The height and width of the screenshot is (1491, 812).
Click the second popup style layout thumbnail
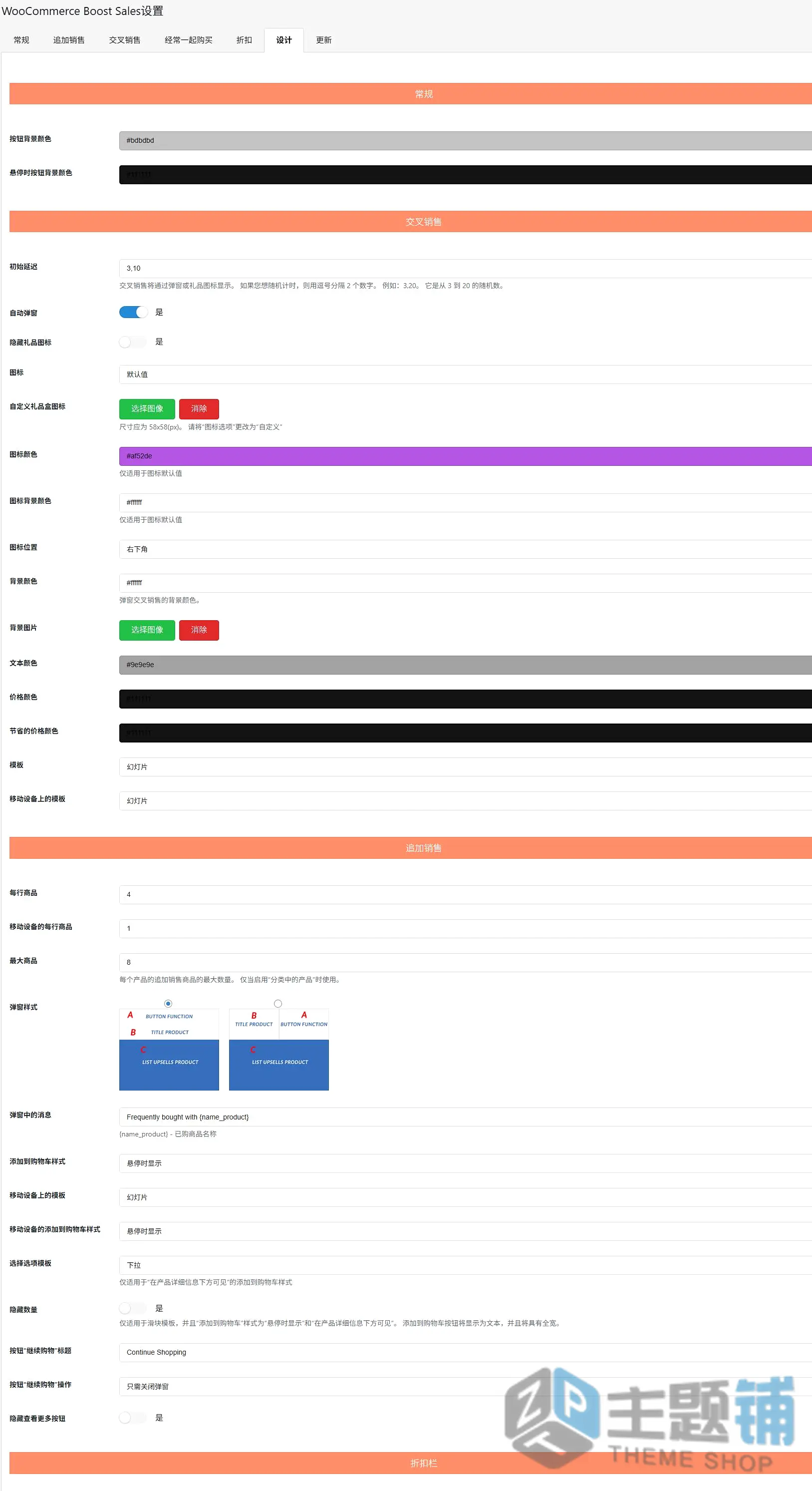coord(279,1050)
